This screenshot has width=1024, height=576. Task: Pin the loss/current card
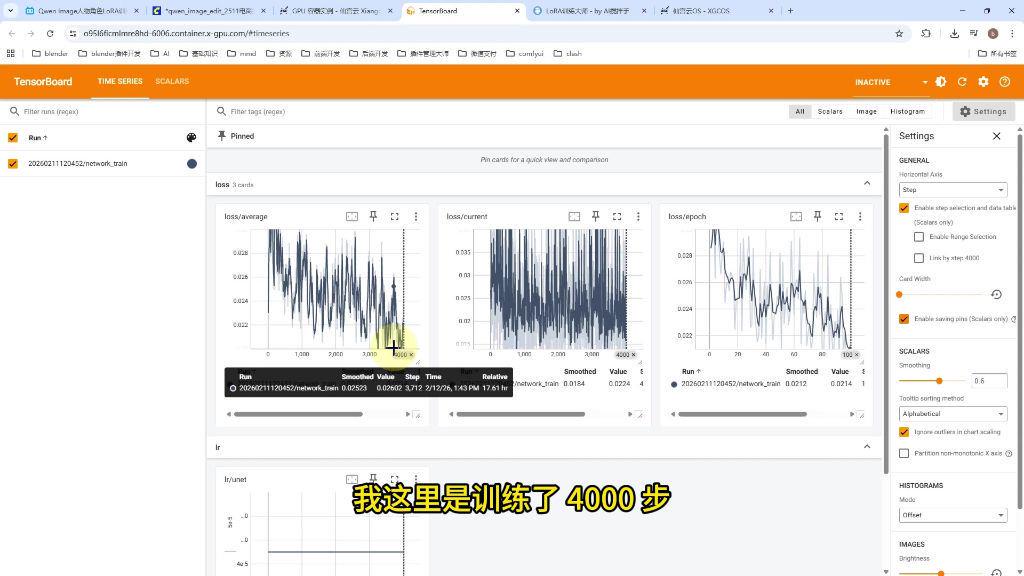(x=596, y=216)
